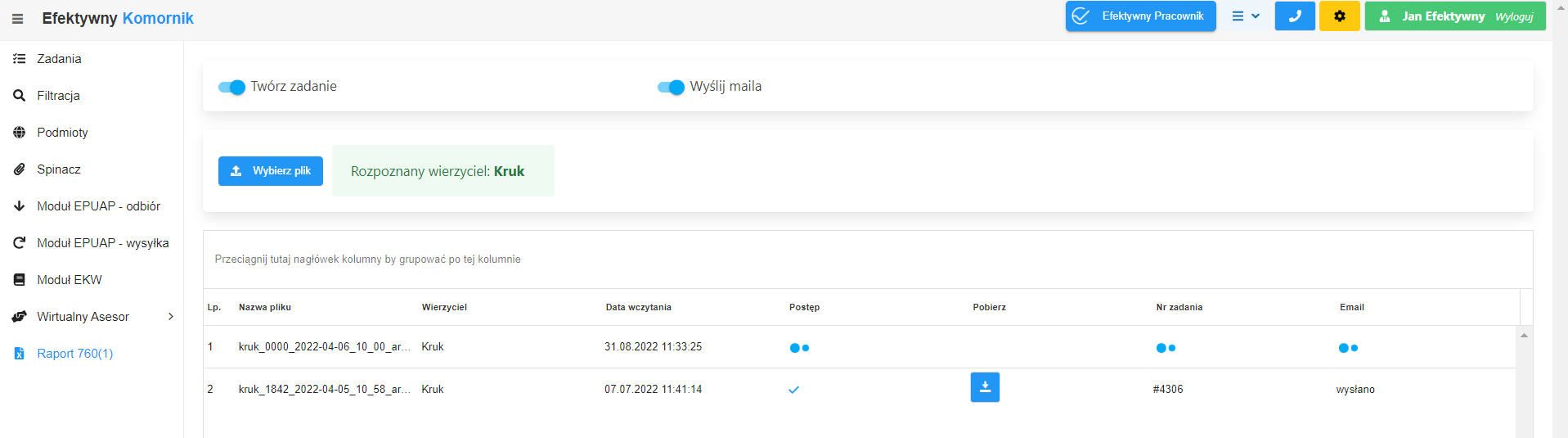The image size is (1568, 438).
Task: Click the Wybierz plik upload button
Action: 271,171
